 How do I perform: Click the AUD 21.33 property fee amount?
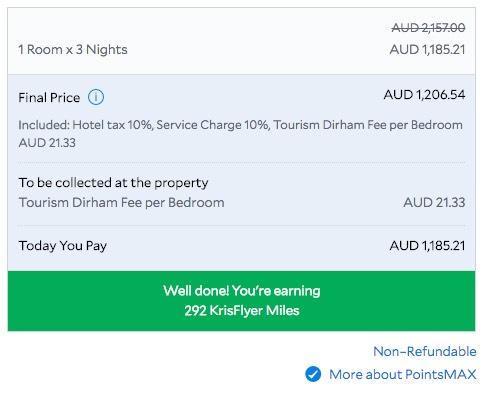pos(434,202)
